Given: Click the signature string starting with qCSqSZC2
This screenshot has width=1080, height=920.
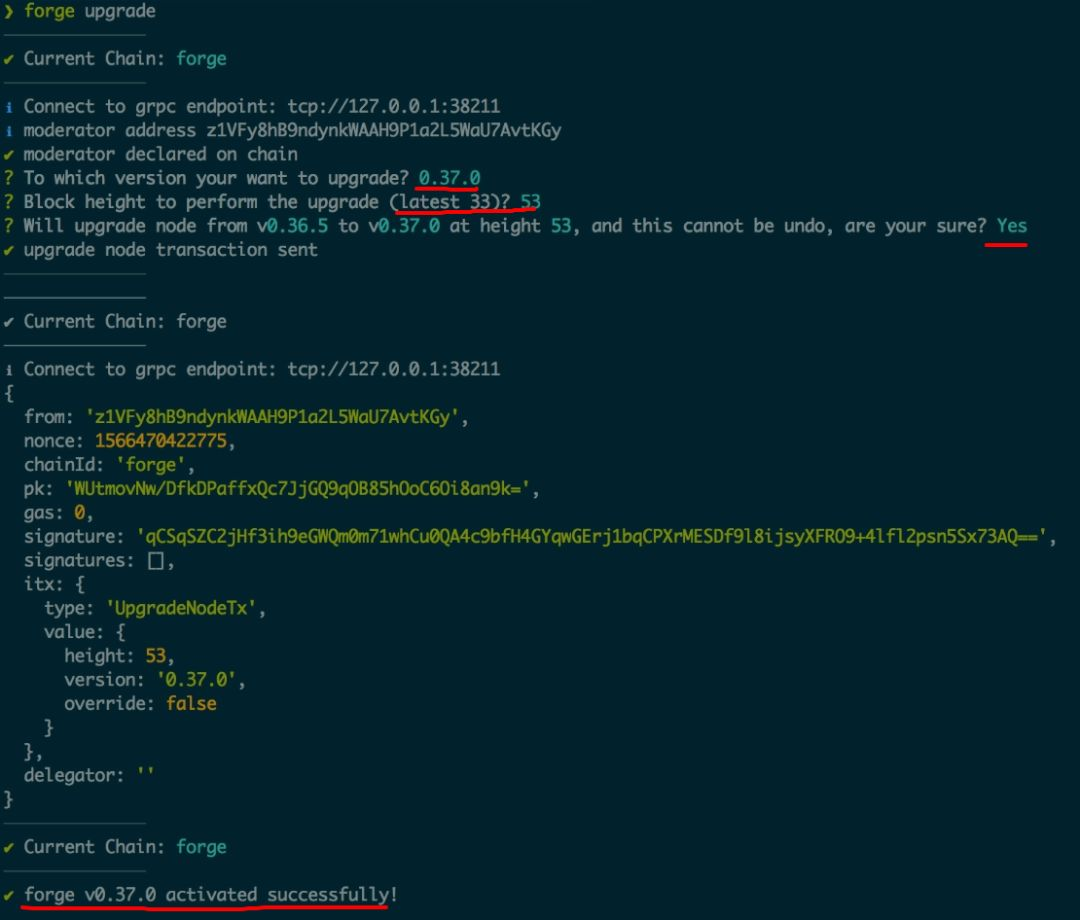Looking at the screenshot, I should 595,536.
